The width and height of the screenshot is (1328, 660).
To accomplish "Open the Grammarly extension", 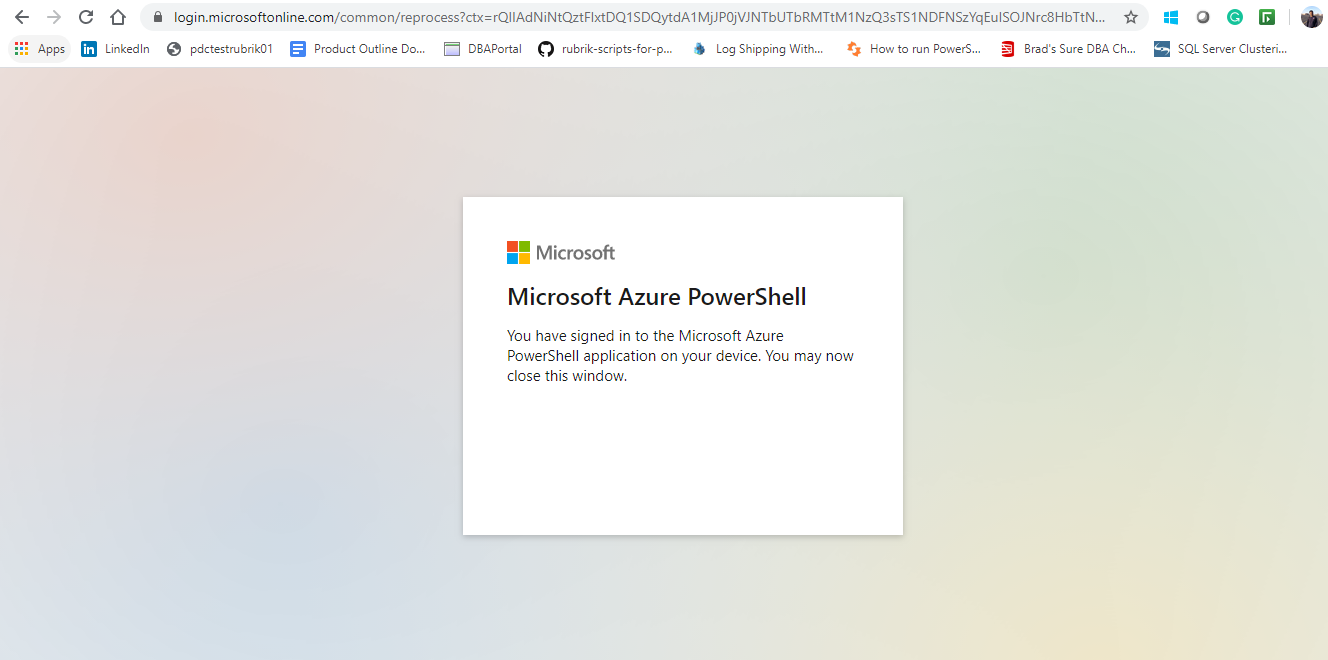I will 1235,17.
